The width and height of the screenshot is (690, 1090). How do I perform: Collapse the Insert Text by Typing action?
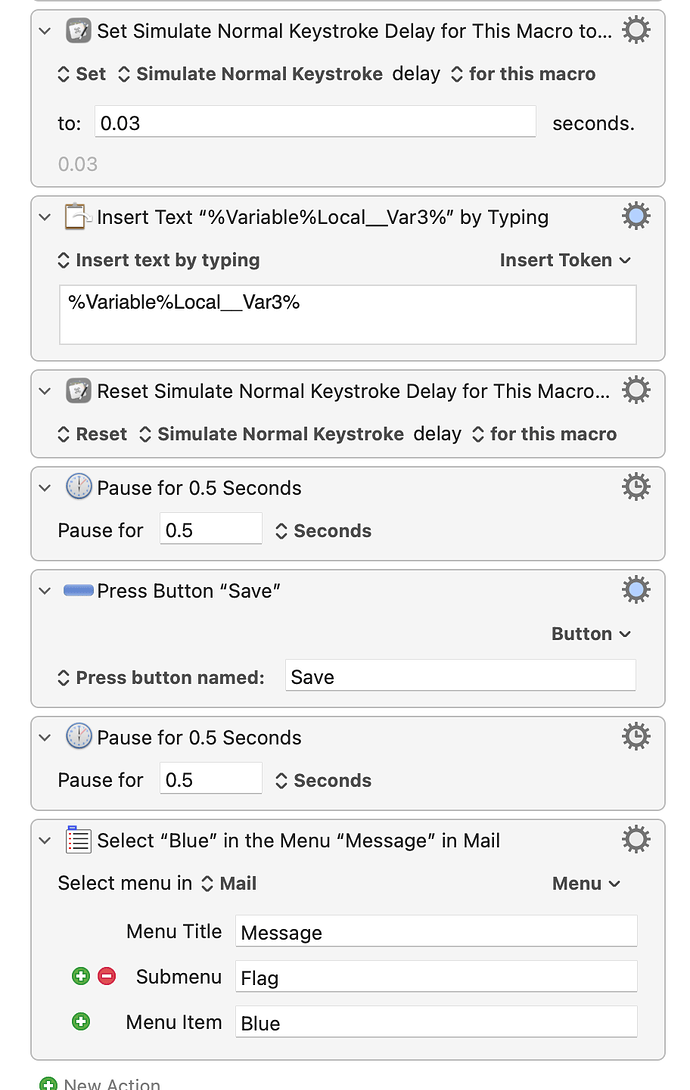pos(44,216)
